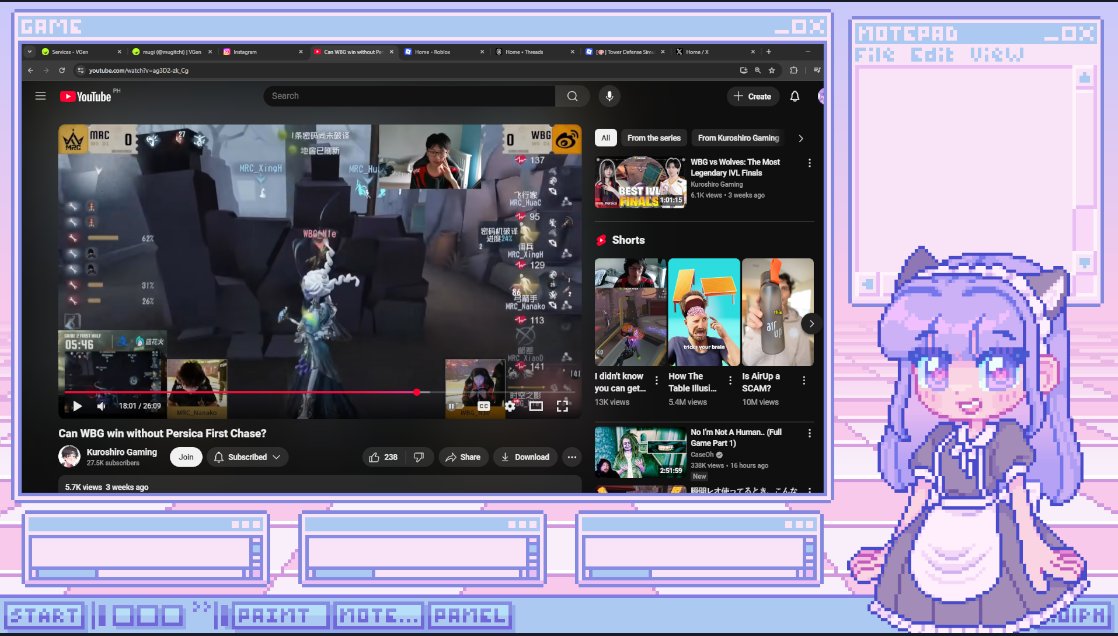Open 'No I'm Not A Human' video title
The width and height of the screenshot is (1118, 636).
[x=736, y=438]
